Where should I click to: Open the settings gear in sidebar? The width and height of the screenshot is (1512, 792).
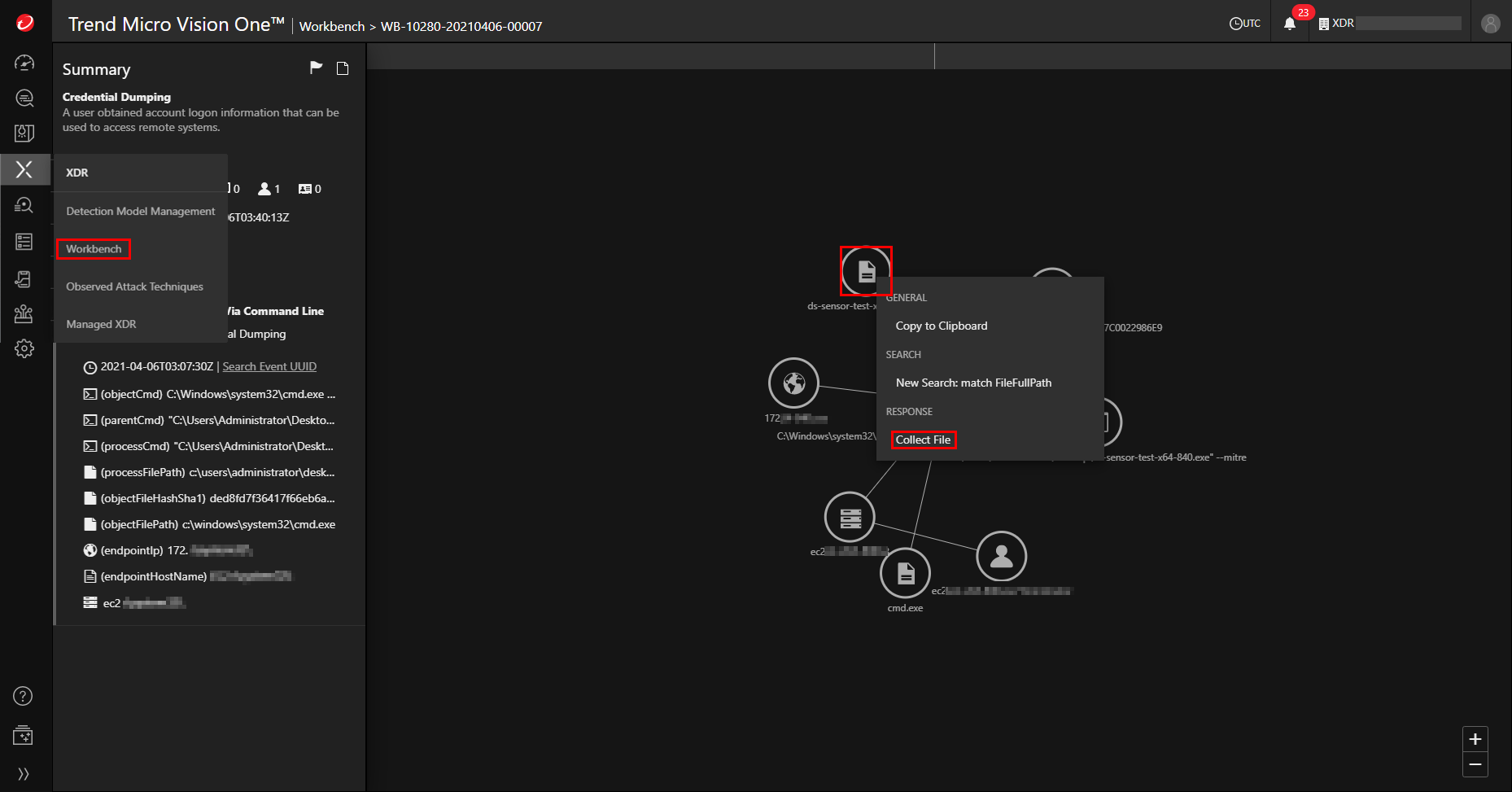24,348
